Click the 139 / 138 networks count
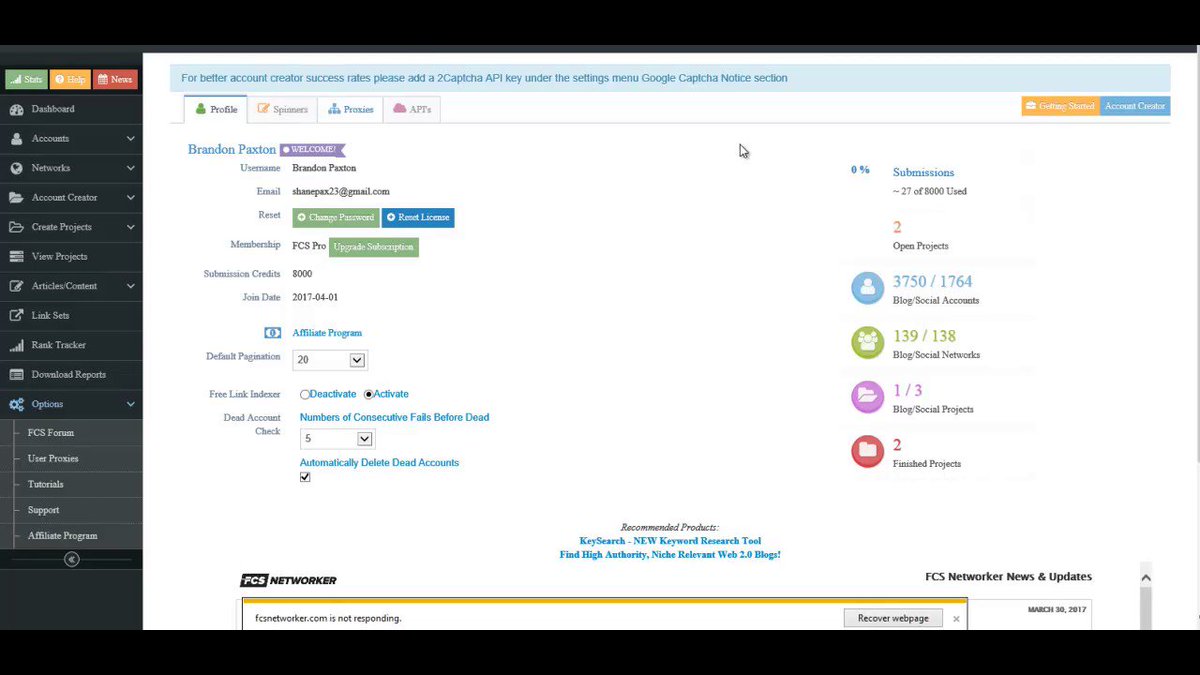1200x675 pixels. coord(924,336)
